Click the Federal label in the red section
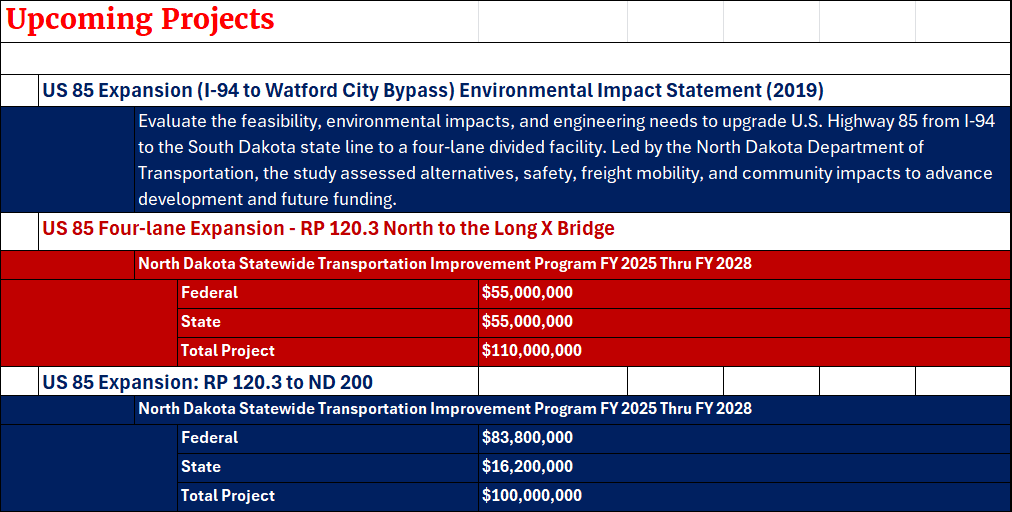The height and width of the screenshot is (512, 1012). (x=210, y=293)
